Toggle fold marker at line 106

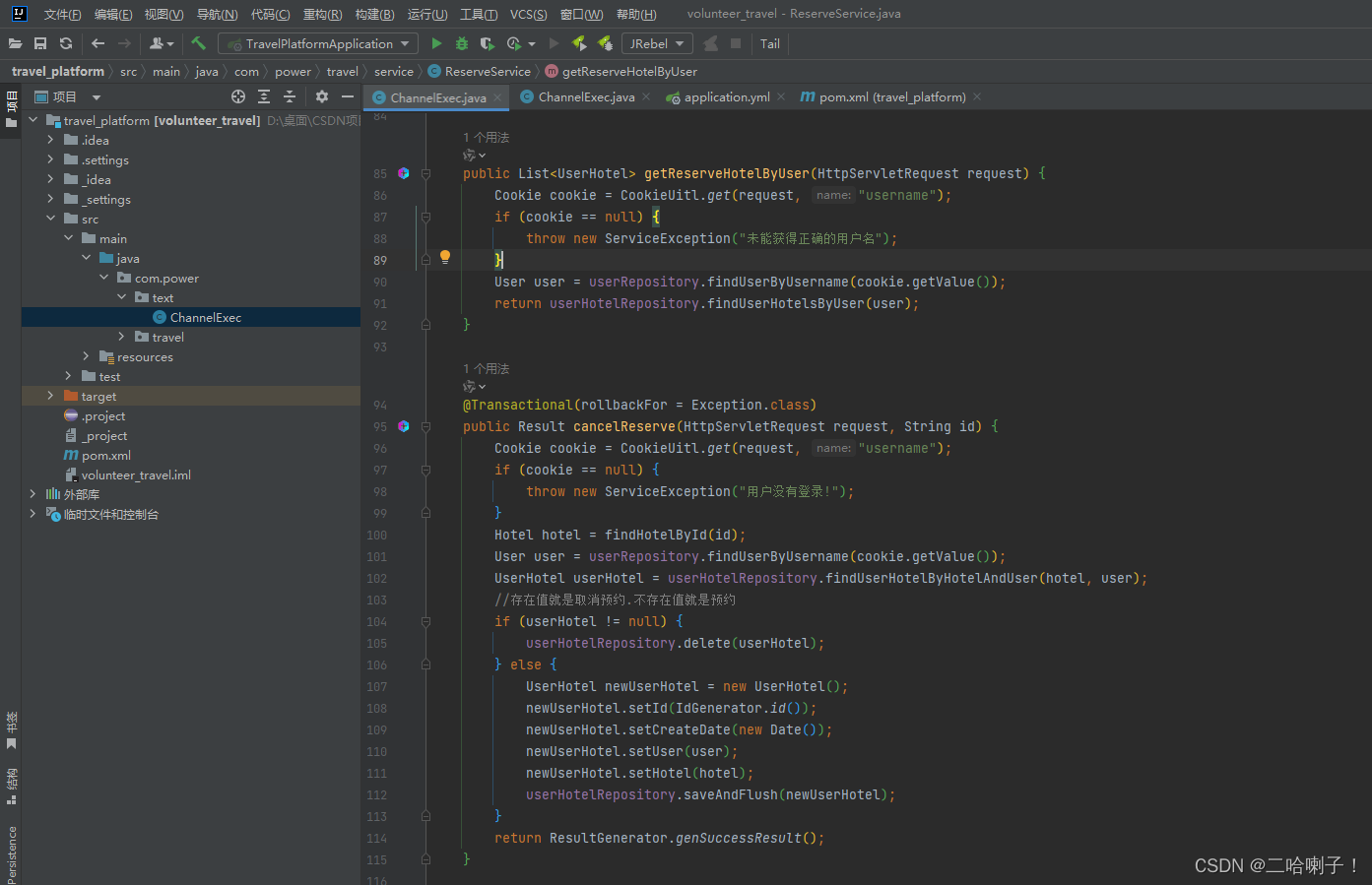pos(425,664)
